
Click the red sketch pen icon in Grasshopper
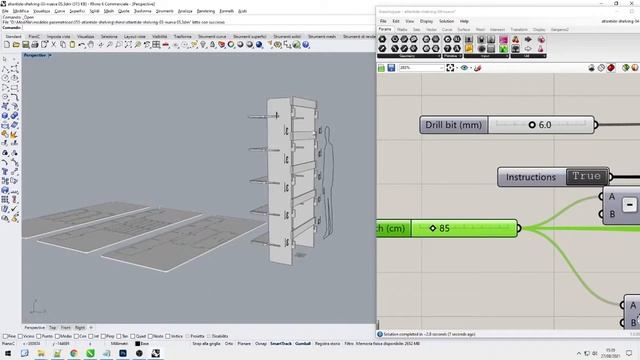[478, 68]
